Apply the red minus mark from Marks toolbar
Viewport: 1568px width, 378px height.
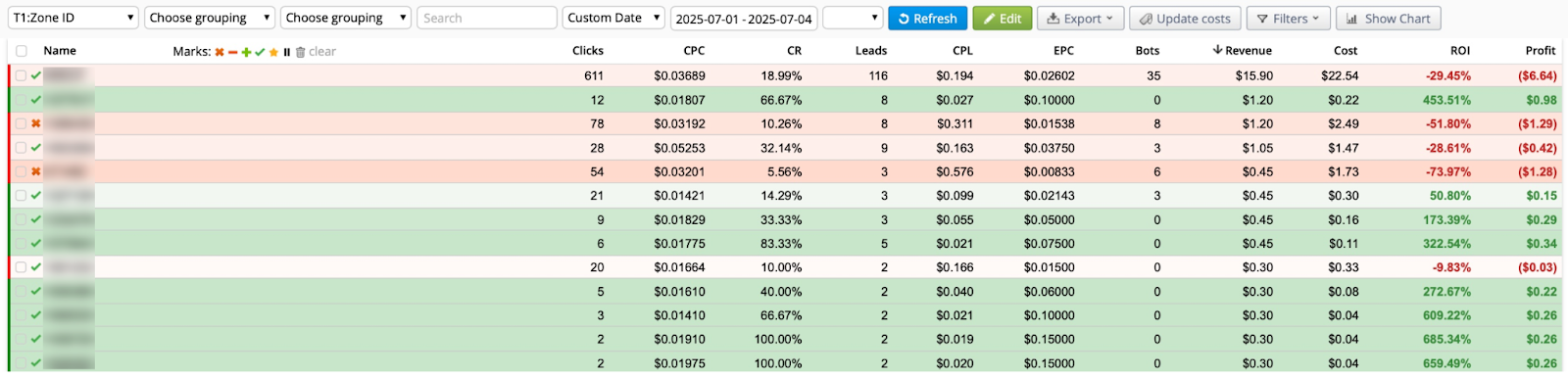[233, 52]
